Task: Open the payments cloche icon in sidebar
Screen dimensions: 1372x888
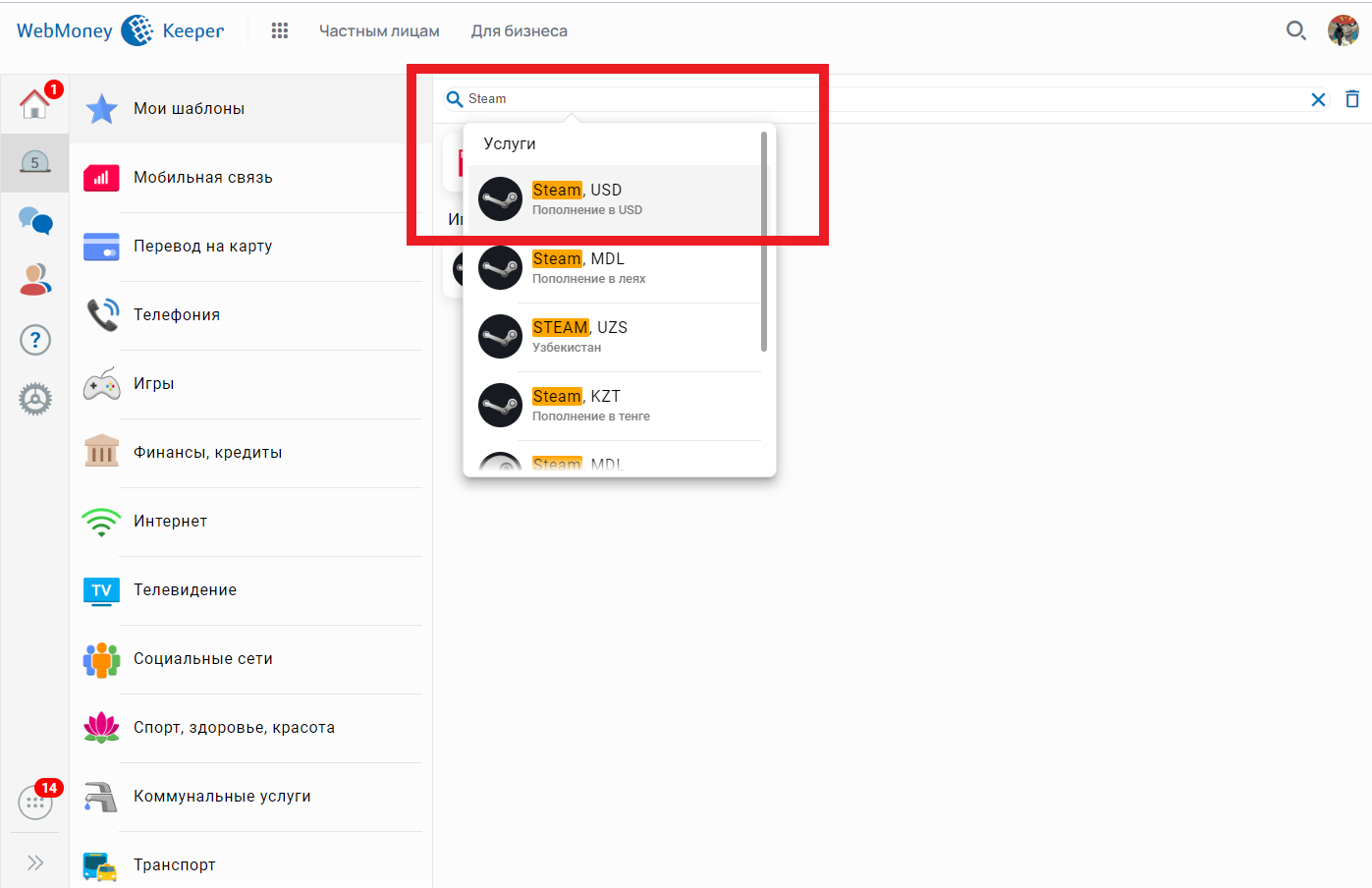Action: (x=34, y=162)
